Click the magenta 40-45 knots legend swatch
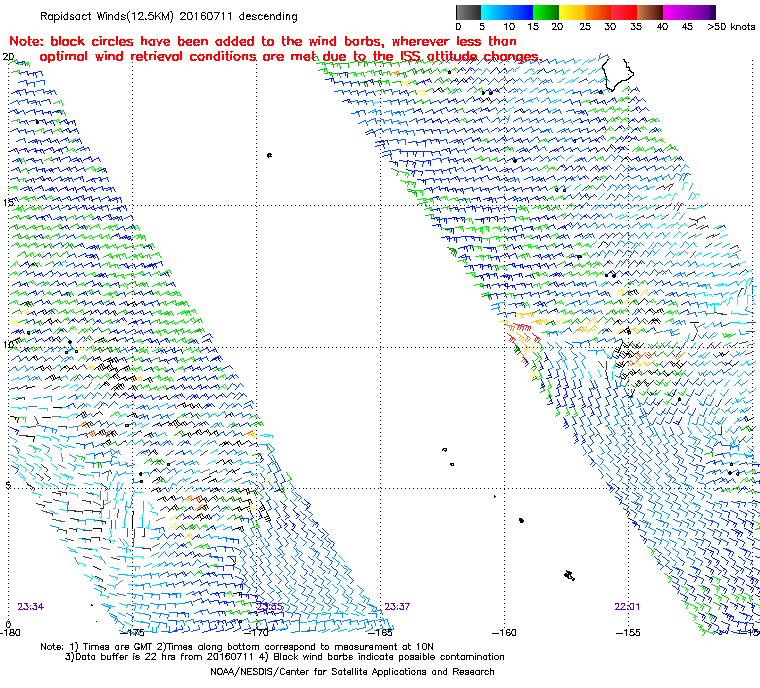This screenshot has height=688, width=760. click(x=677, y=12)
